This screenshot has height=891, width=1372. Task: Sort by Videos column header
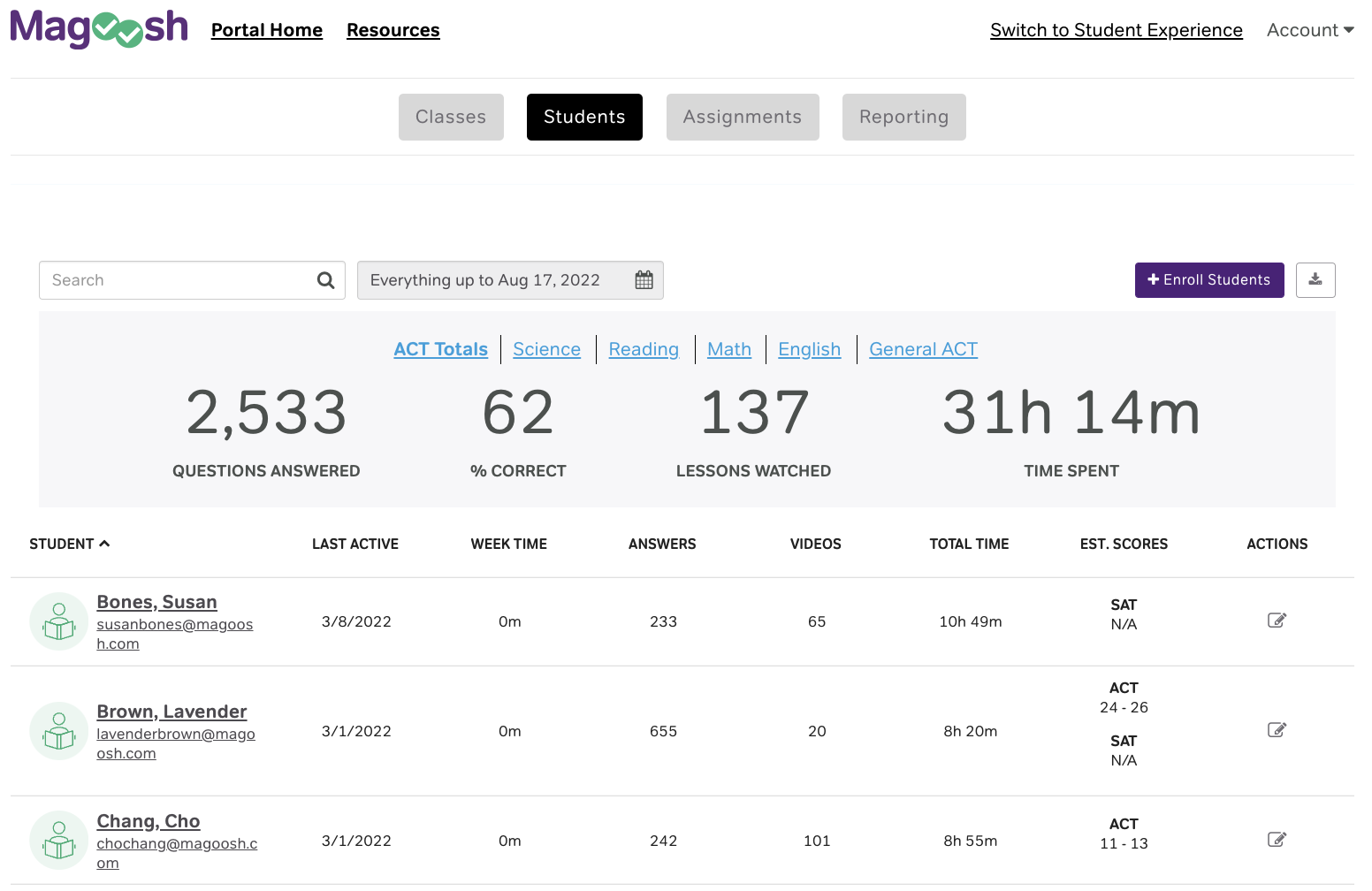[x=816, y=544]
